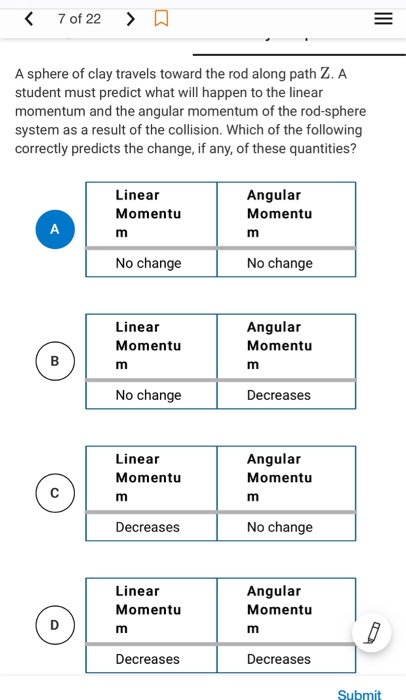Submit the selected answer
The image size is (406, 700).
point(359,694)
